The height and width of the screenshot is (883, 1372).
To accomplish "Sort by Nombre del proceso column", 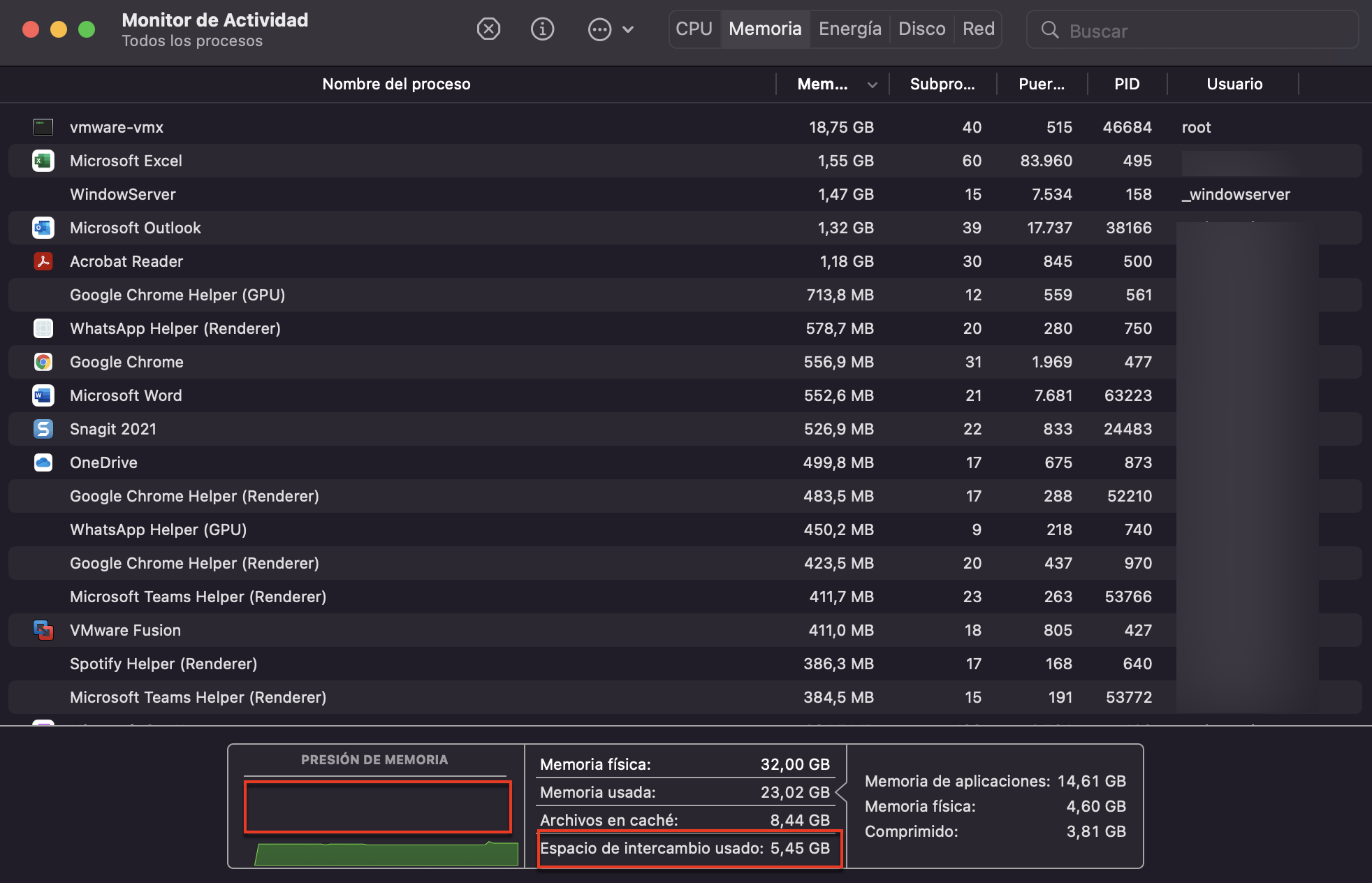I will click(x=396, y=84).
